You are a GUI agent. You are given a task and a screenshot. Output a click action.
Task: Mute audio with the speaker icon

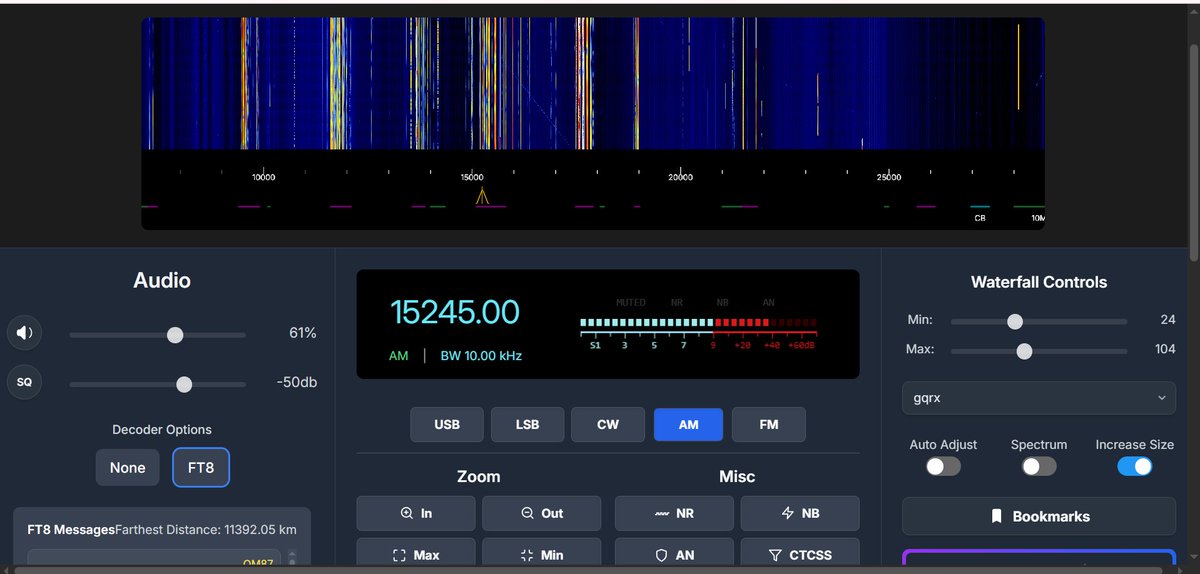click(x=24, y=333)
